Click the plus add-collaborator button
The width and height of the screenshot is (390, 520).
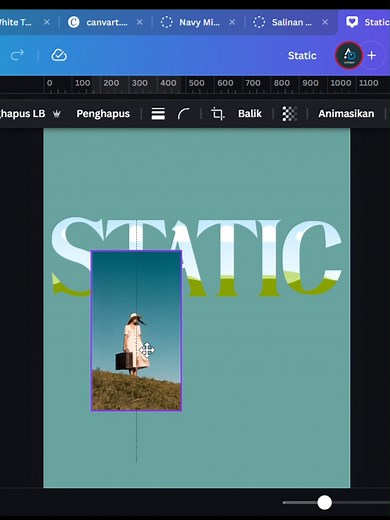[x=372, y=55]
